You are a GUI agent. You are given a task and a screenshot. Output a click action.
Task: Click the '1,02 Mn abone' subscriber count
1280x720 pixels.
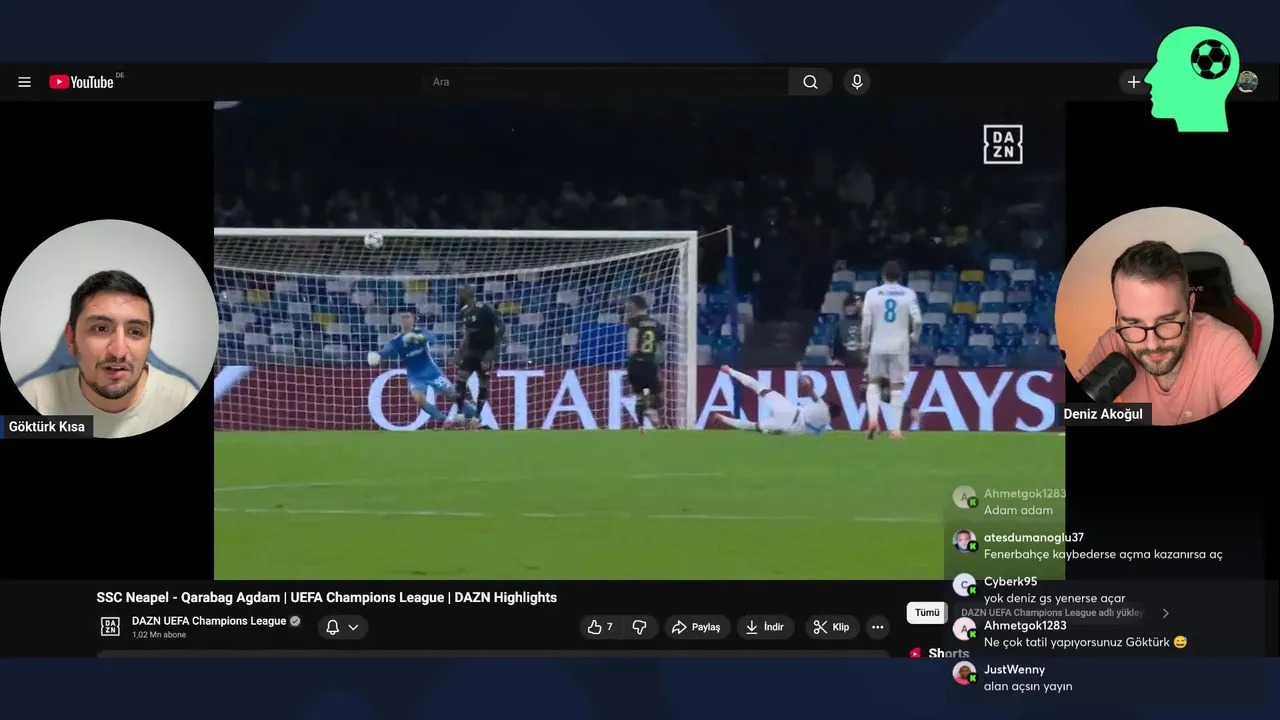point(159,635)
